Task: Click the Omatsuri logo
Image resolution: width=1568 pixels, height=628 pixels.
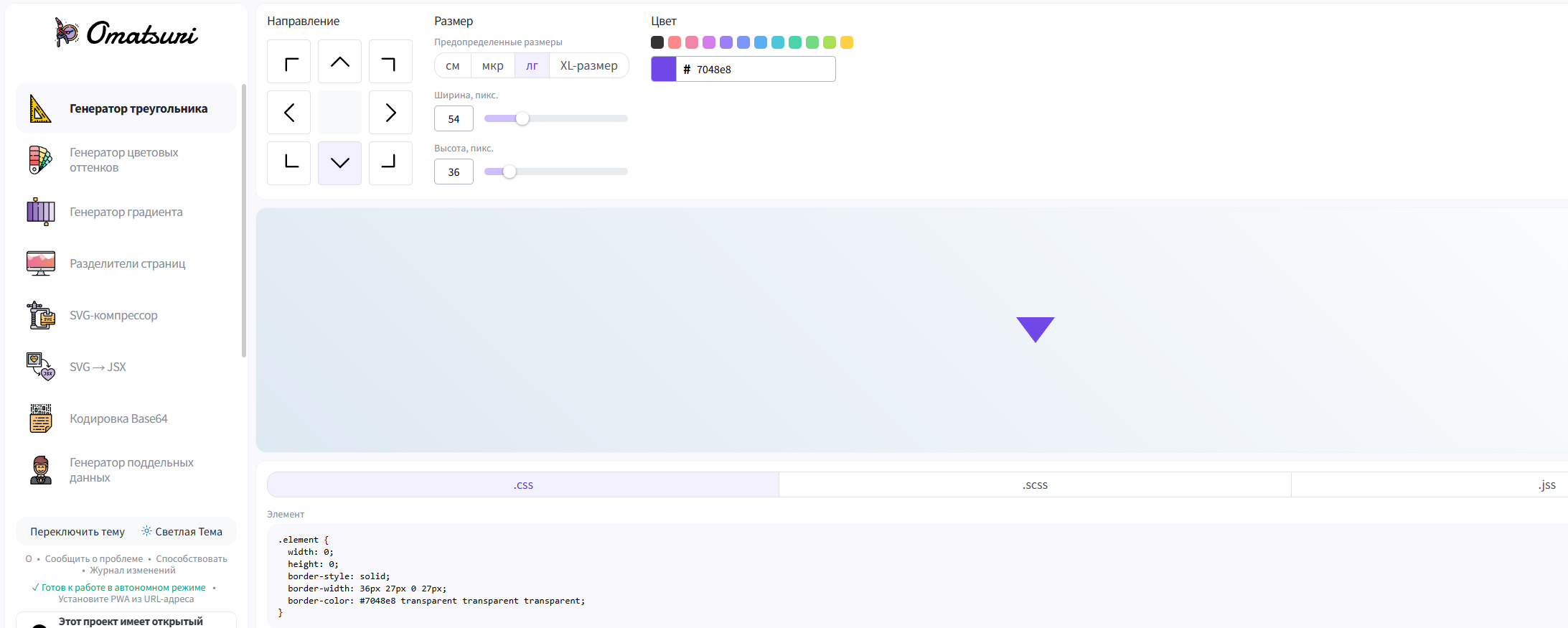Action: 126,33
